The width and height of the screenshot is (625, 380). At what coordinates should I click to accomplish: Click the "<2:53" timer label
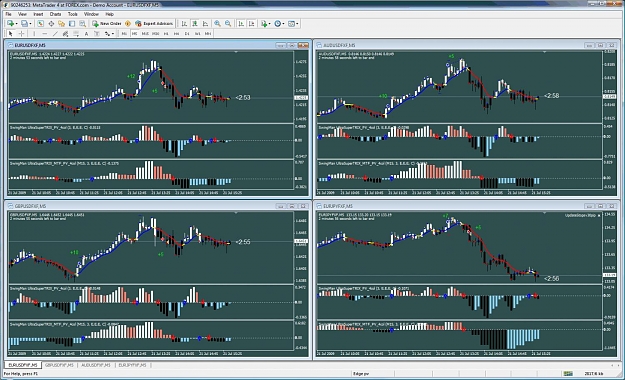[243, 97]
